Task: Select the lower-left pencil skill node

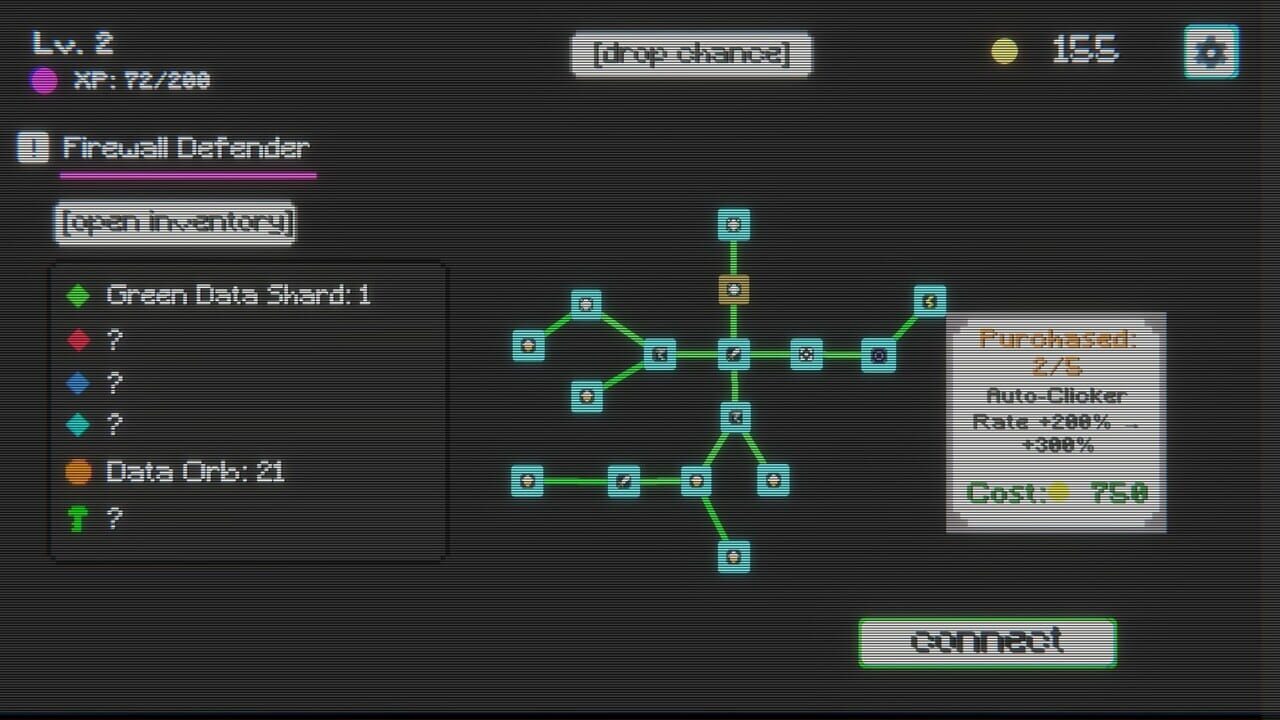Action: pos(625,480)
